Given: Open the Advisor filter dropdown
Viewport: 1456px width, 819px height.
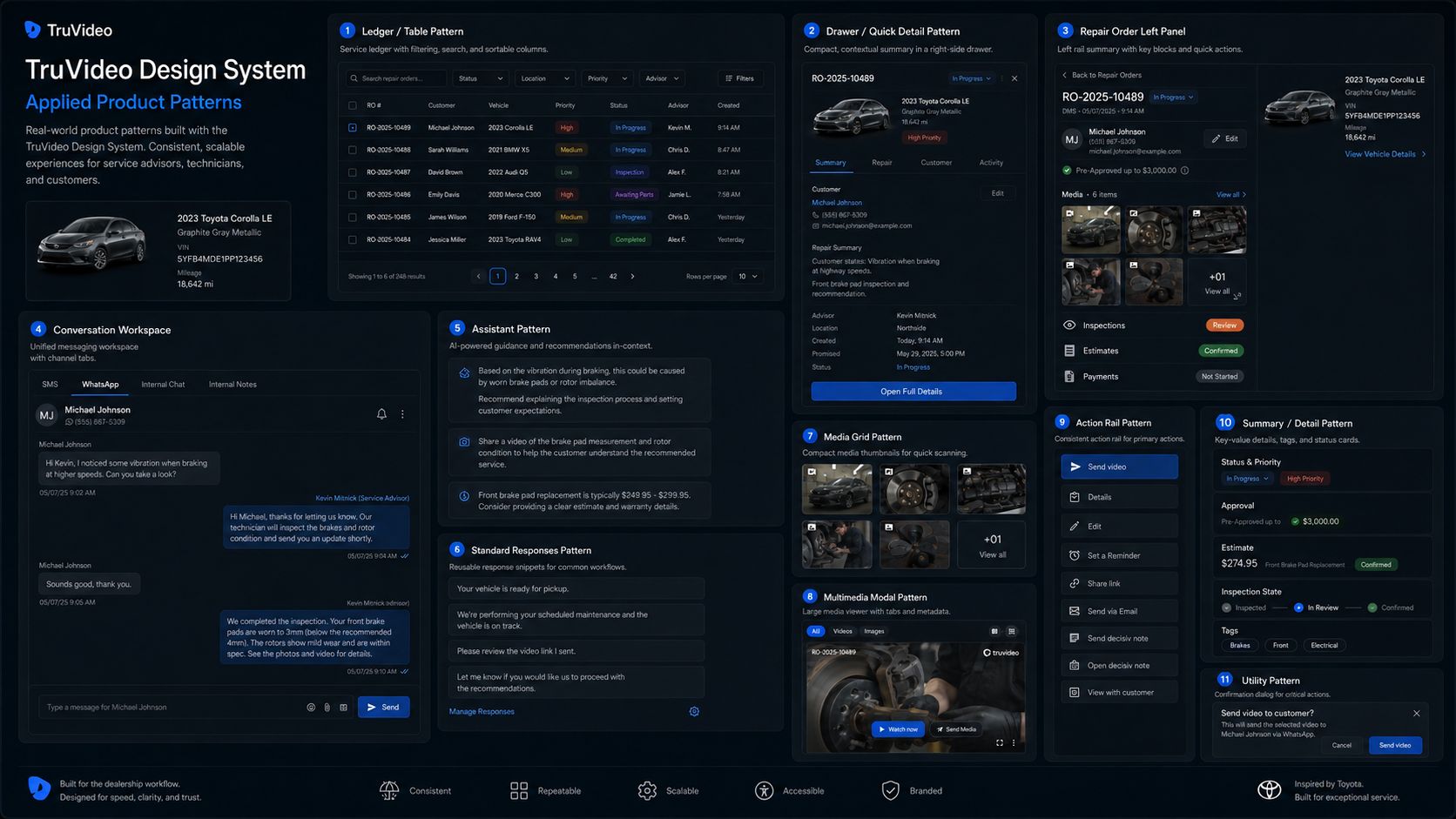Looking at the screenshot, I should coord(662,78).
